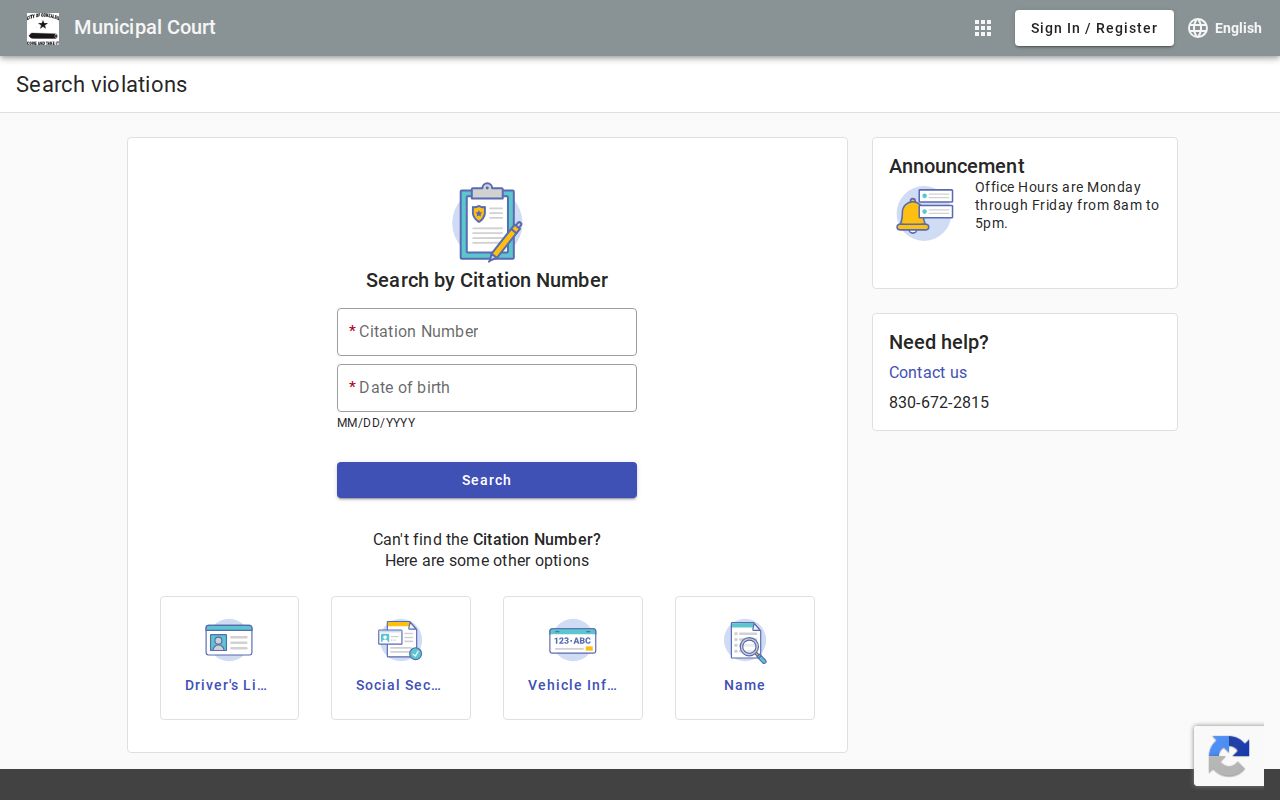Search by Name option
Screen dimensions: 1280x800
click(745, 658)
